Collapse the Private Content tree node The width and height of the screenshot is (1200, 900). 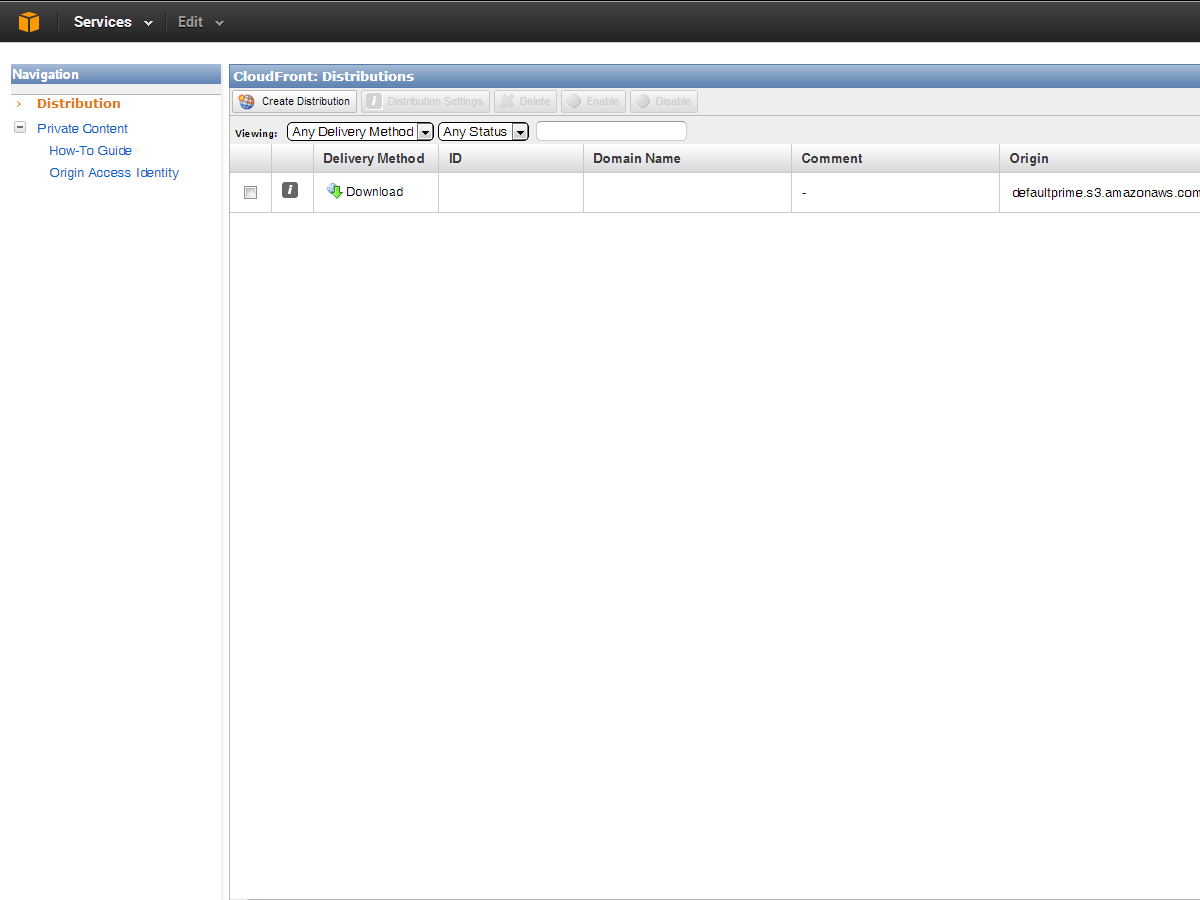(20, 128)
